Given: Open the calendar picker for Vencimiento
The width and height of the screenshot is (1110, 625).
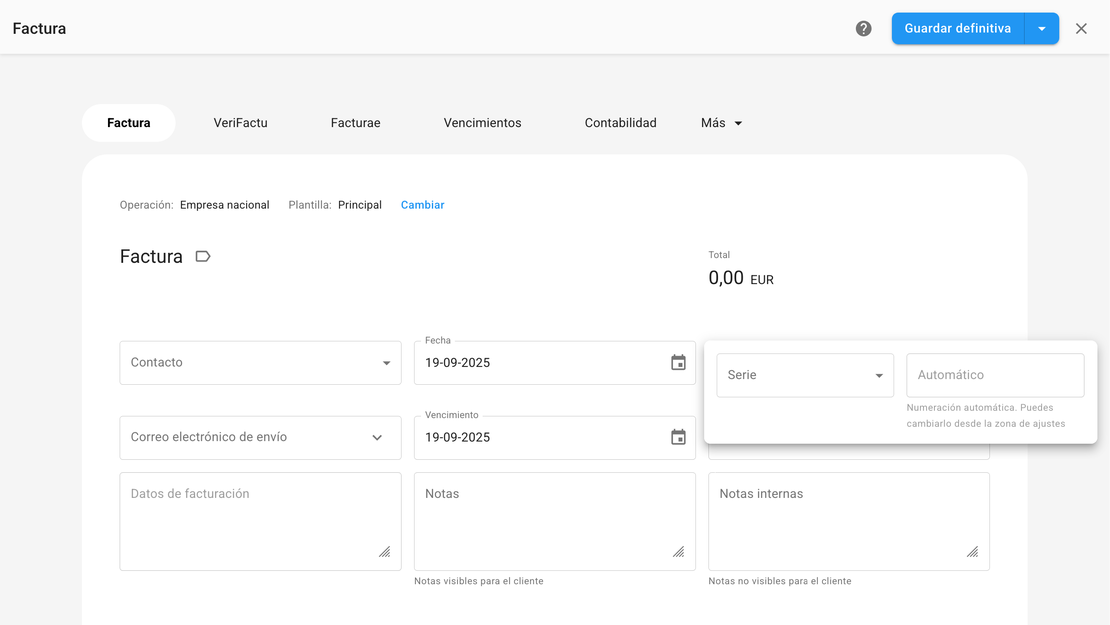Looking at the screenshot, I should pyautogui.click(x=678, y=437).
